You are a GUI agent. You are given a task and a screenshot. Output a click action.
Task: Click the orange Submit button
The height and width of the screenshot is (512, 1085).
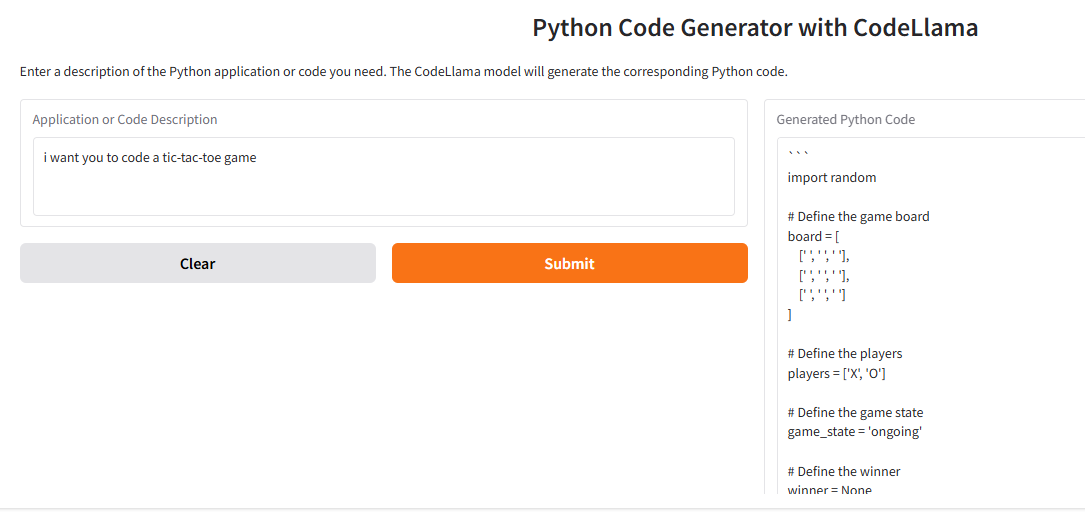(x=569, y=263)
